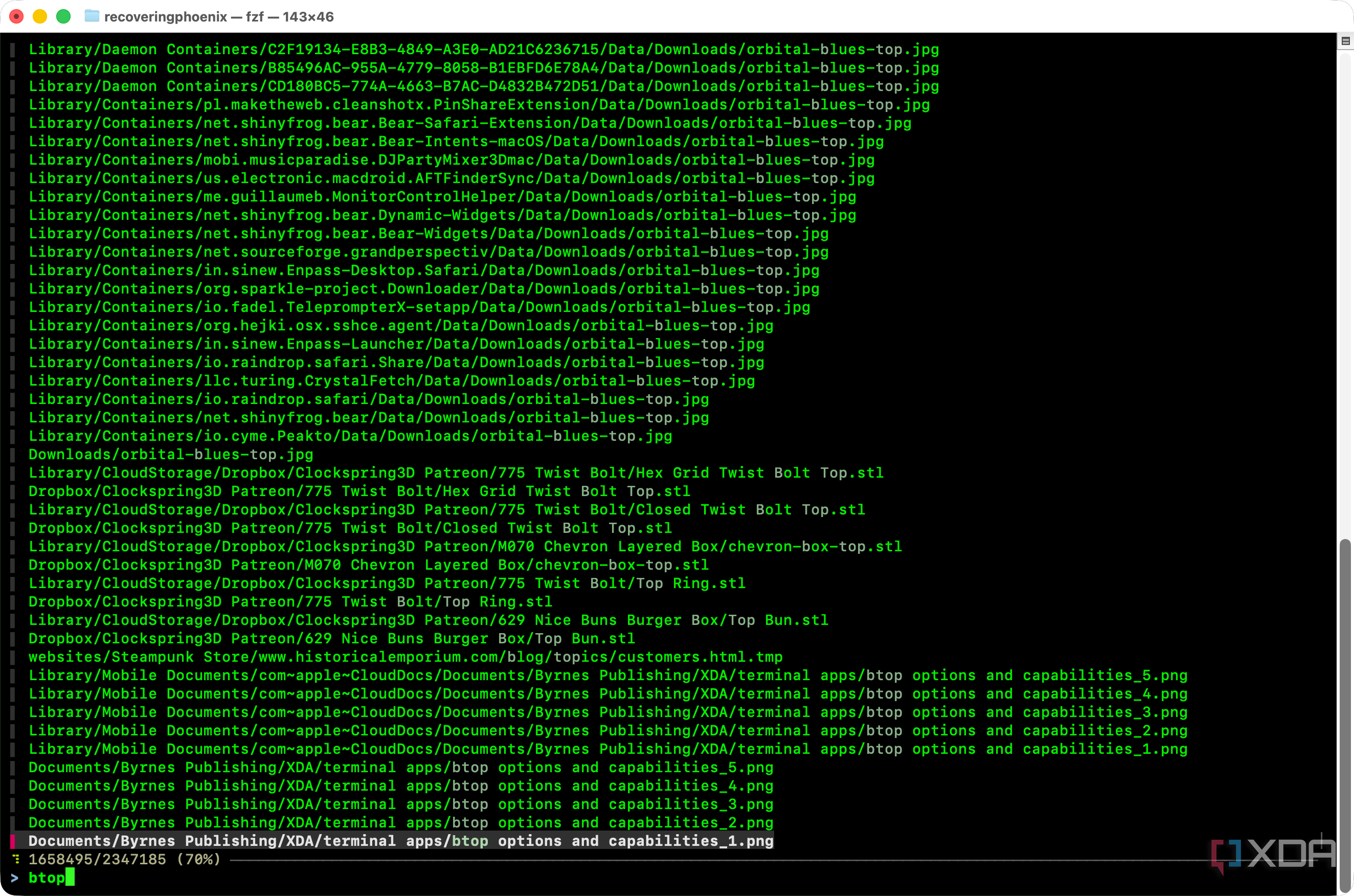
Task: Click the folder proxy icon in the title bar
Action: point(92,16)
